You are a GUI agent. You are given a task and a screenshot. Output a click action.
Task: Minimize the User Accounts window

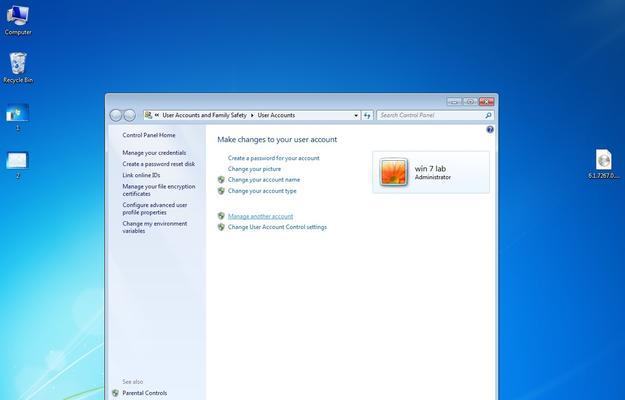pyautogui.click(x=454, y=102)
